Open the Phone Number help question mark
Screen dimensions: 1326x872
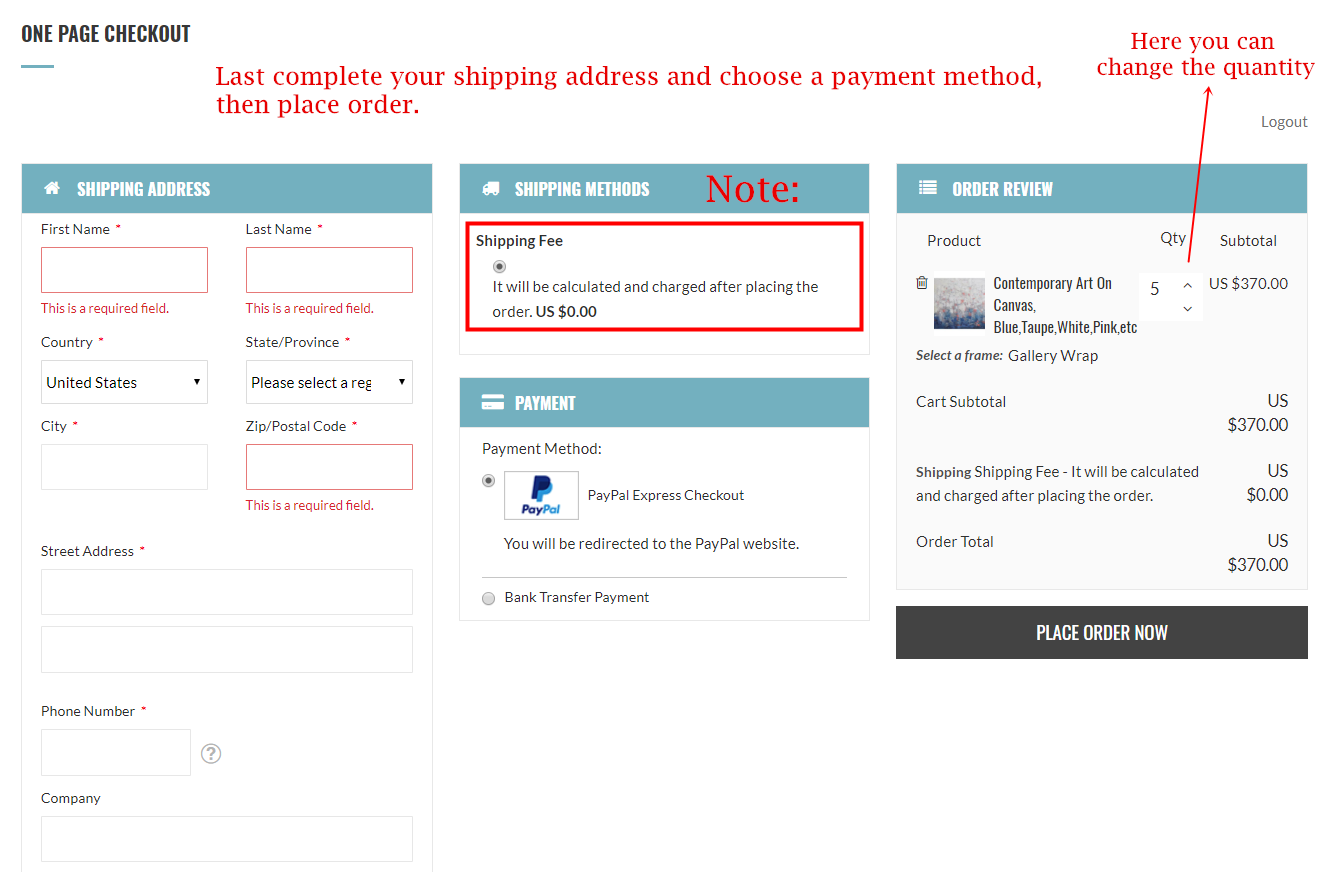pos(210,753)
